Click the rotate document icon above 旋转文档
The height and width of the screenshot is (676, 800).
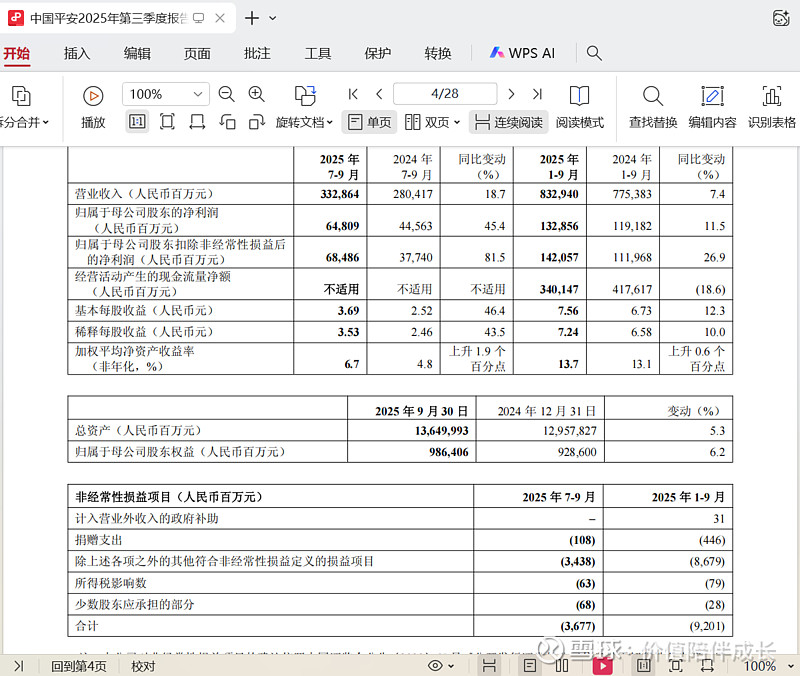305,95
